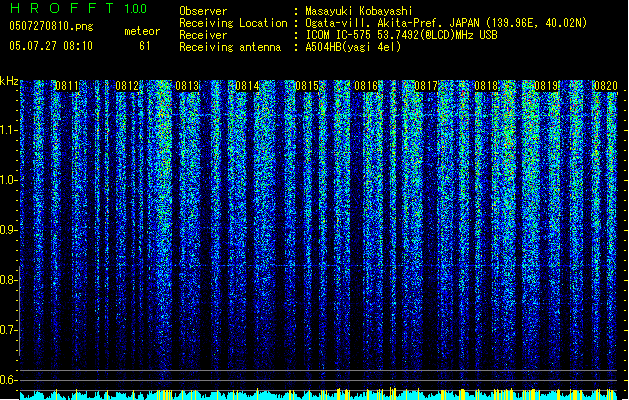629x400 pixels.
Task: Click the kHz axis unit label
Action: tap(9, 81)
